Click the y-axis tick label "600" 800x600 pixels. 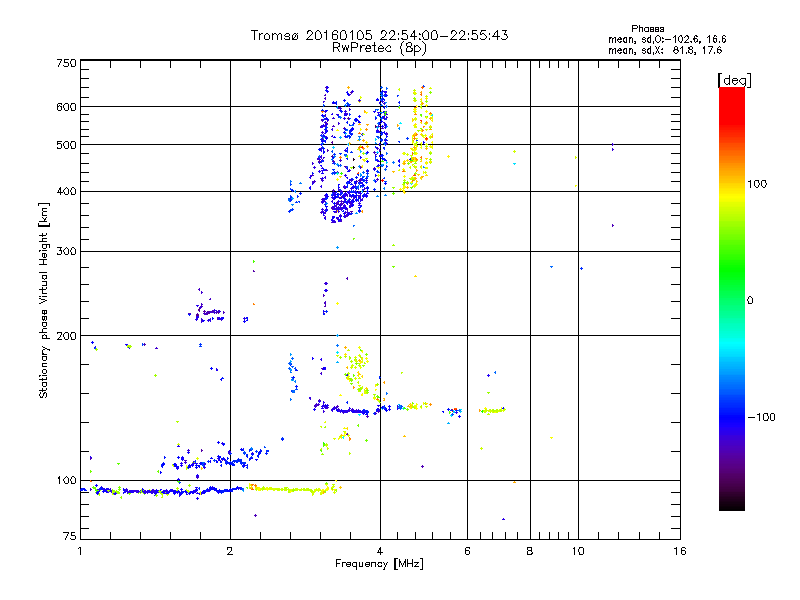(x=66, y=107)
